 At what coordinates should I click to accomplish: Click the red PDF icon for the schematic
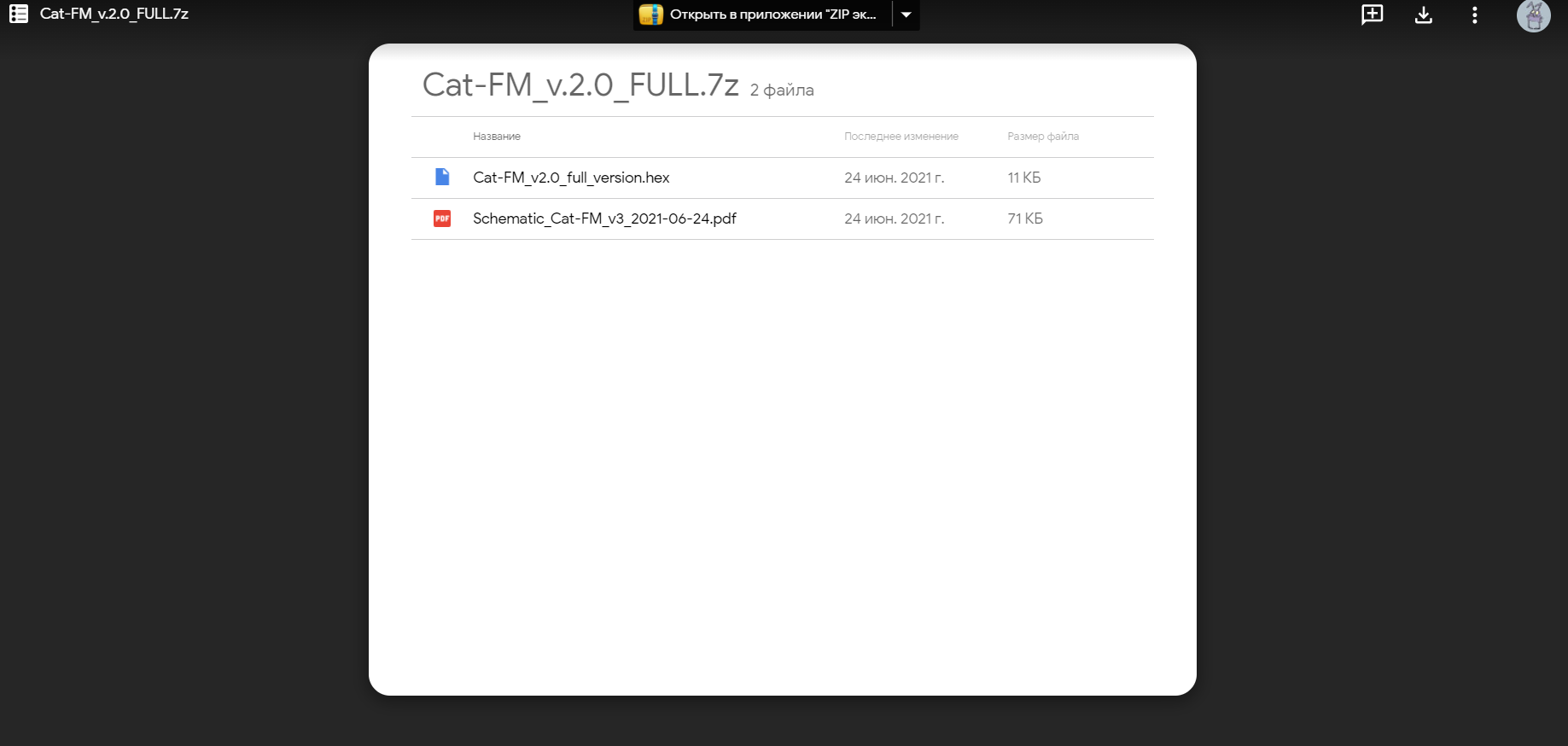[x=442, y=219]
